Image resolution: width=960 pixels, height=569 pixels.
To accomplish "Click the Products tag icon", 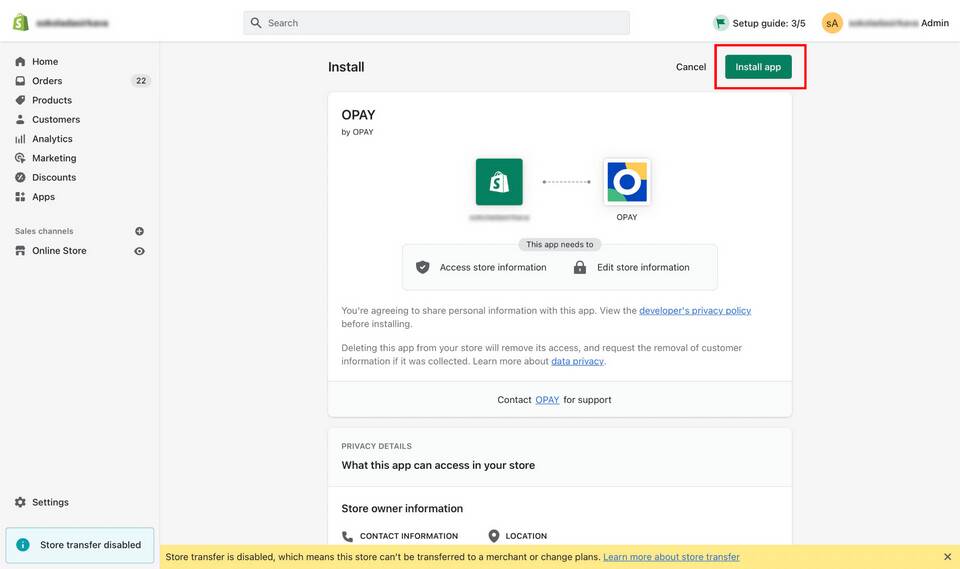I will (x=20, y=100).
